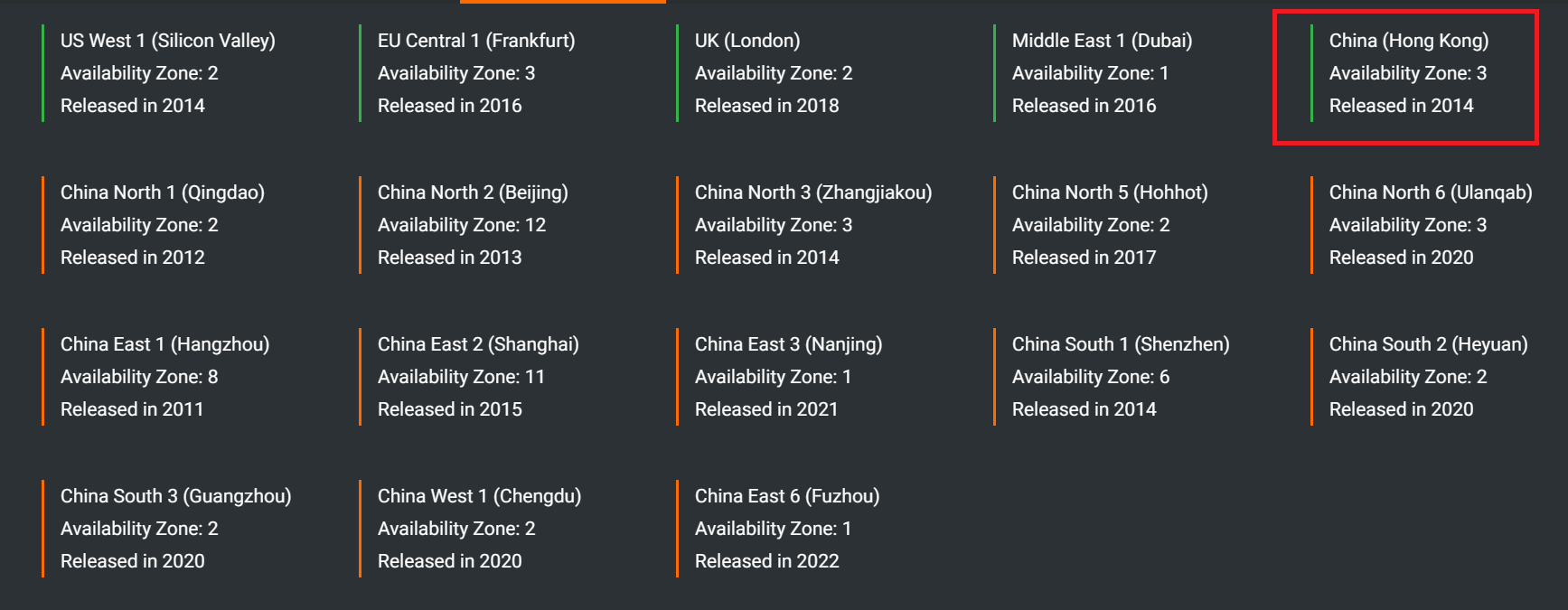Click China East 6 (Fuzhou) region
This screenshot has width=1568, height=610.
pos(786,496)
